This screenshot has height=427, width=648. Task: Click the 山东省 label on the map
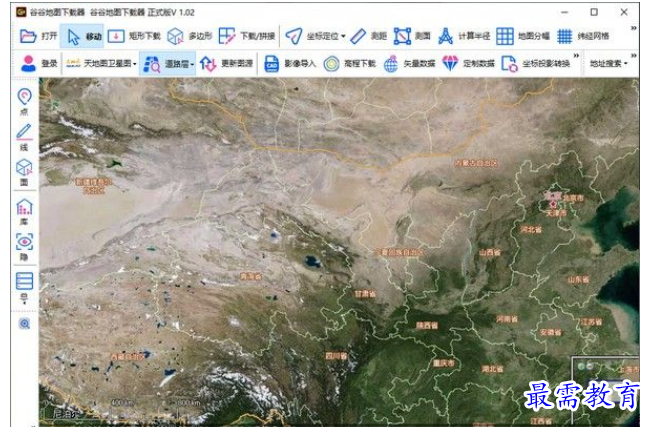pyautogui.click(x=578, y=280)
